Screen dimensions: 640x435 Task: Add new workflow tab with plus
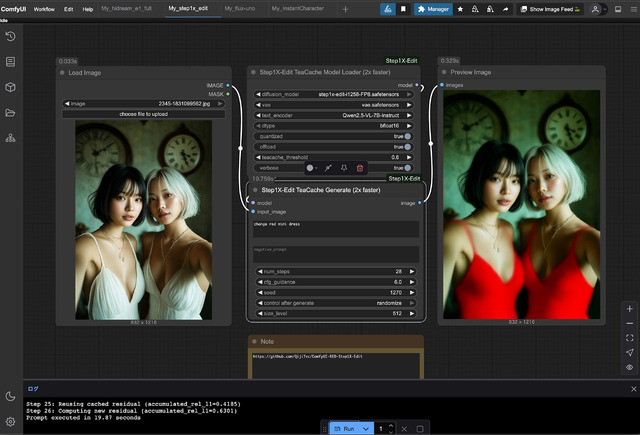pos(345,9)
